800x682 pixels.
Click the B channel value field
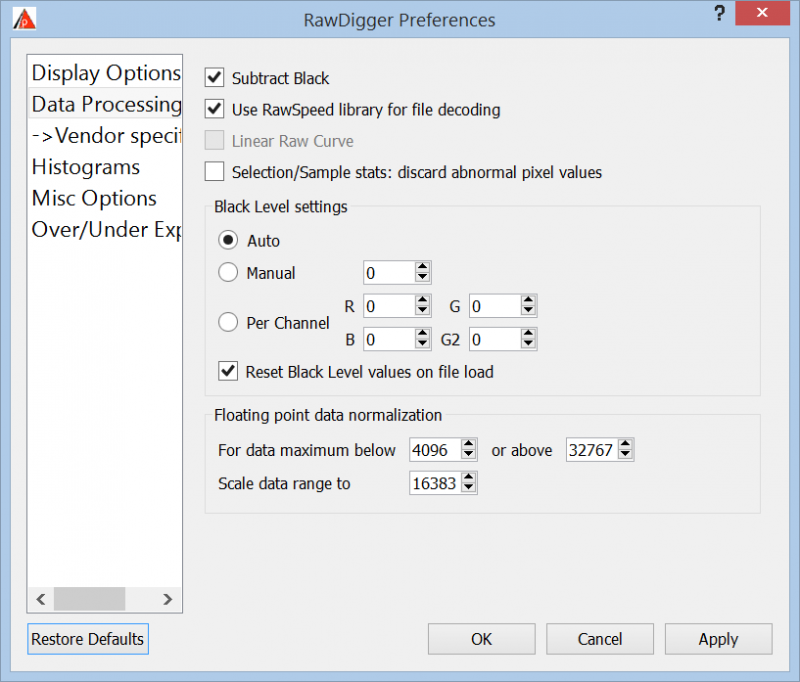[x=389, y=339]
